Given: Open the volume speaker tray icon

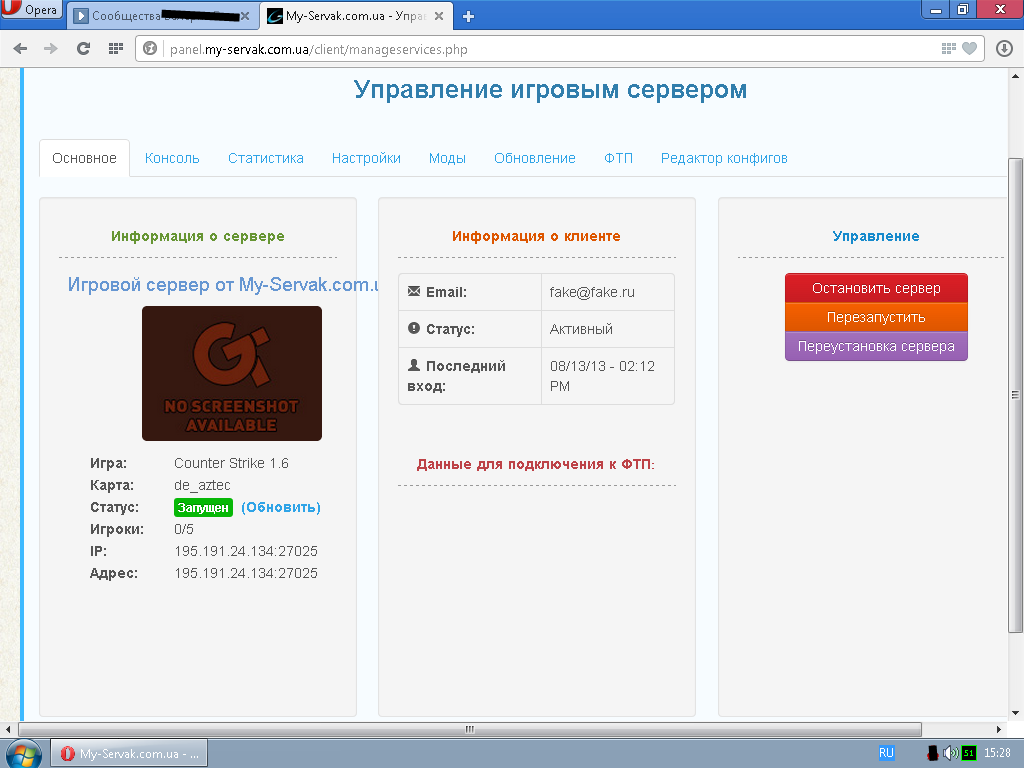Looking at the screenshot, I should [x=950, y=753].
